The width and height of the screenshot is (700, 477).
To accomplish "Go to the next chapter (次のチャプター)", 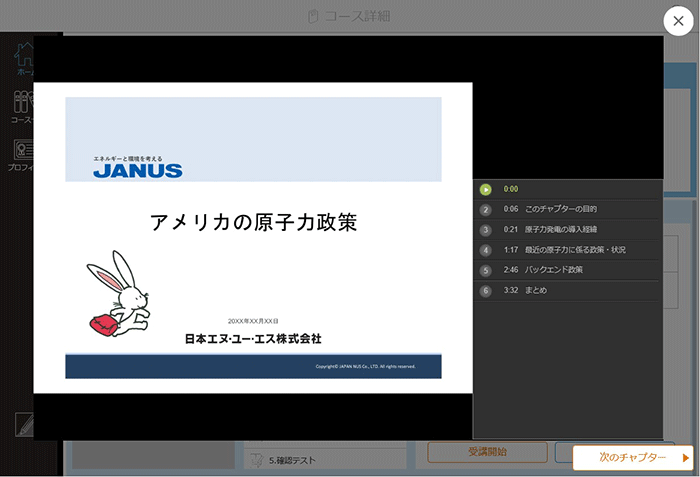I will (633, 457).
